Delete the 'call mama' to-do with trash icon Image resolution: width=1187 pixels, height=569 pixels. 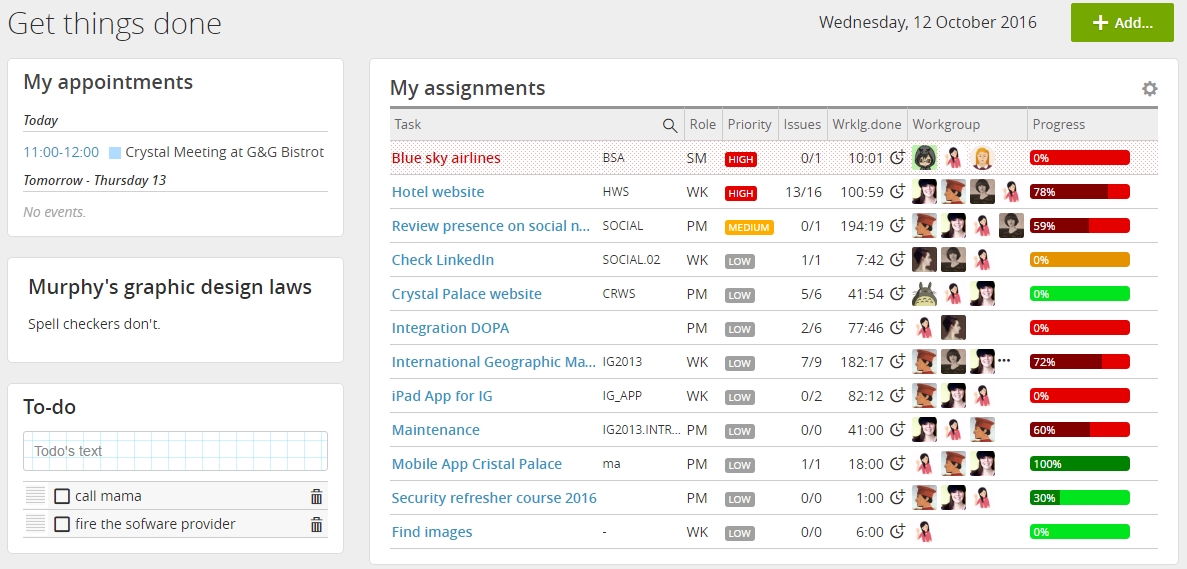(x=316, y=497)
